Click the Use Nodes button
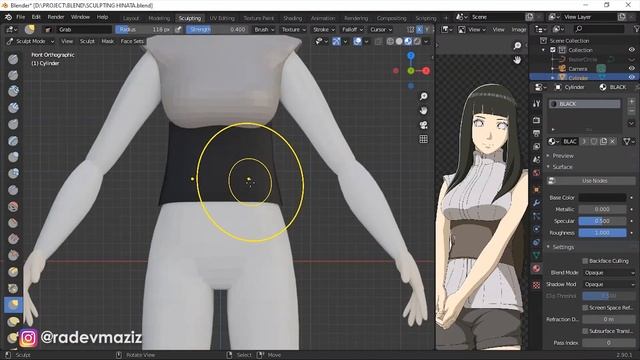Image resolution: width=640 pixels, height=360 pixels. [591, 181]
